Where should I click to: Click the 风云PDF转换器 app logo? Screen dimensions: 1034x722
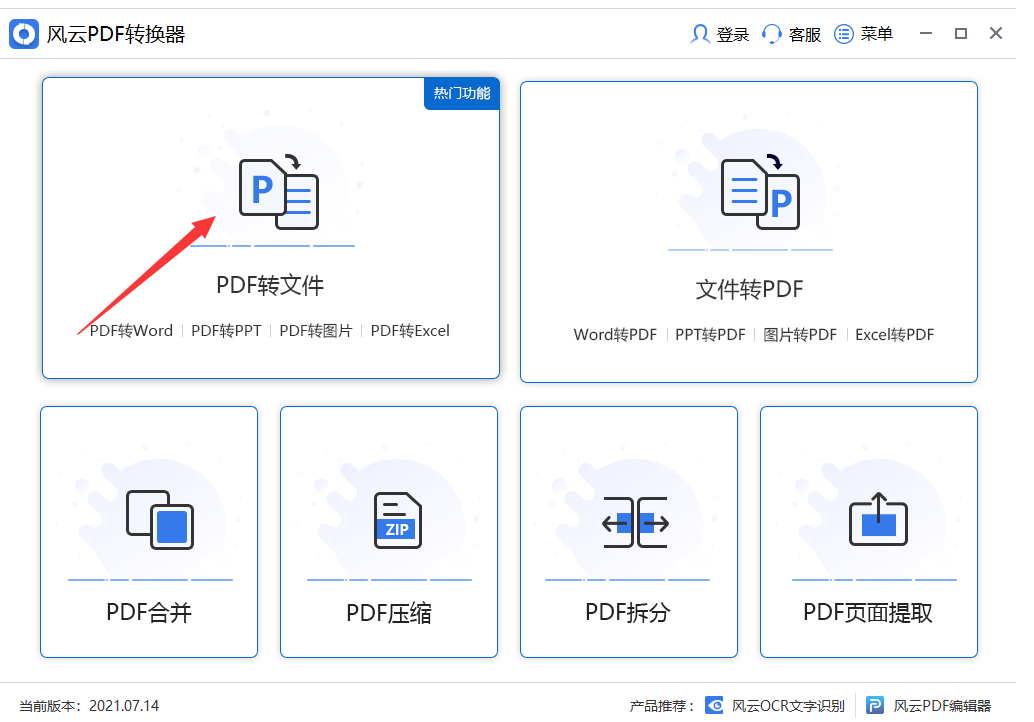click(24, 34)
